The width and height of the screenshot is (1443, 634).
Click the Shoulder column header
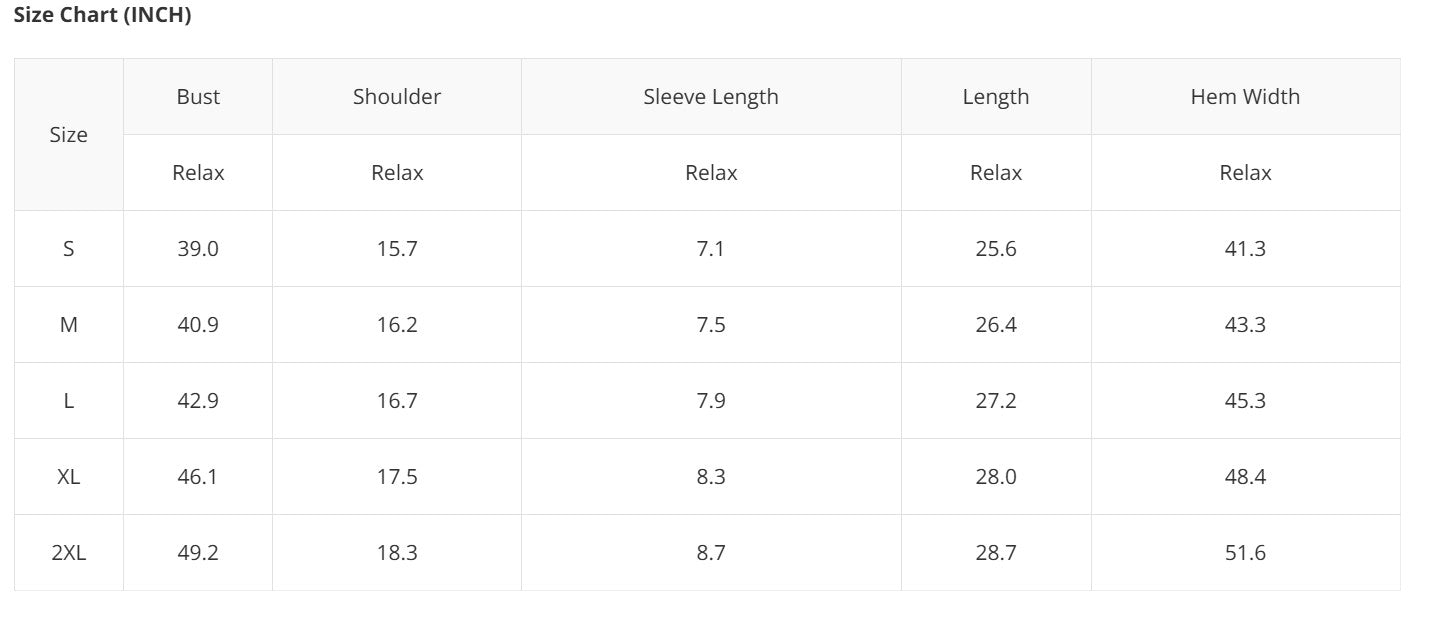[397, 97]
